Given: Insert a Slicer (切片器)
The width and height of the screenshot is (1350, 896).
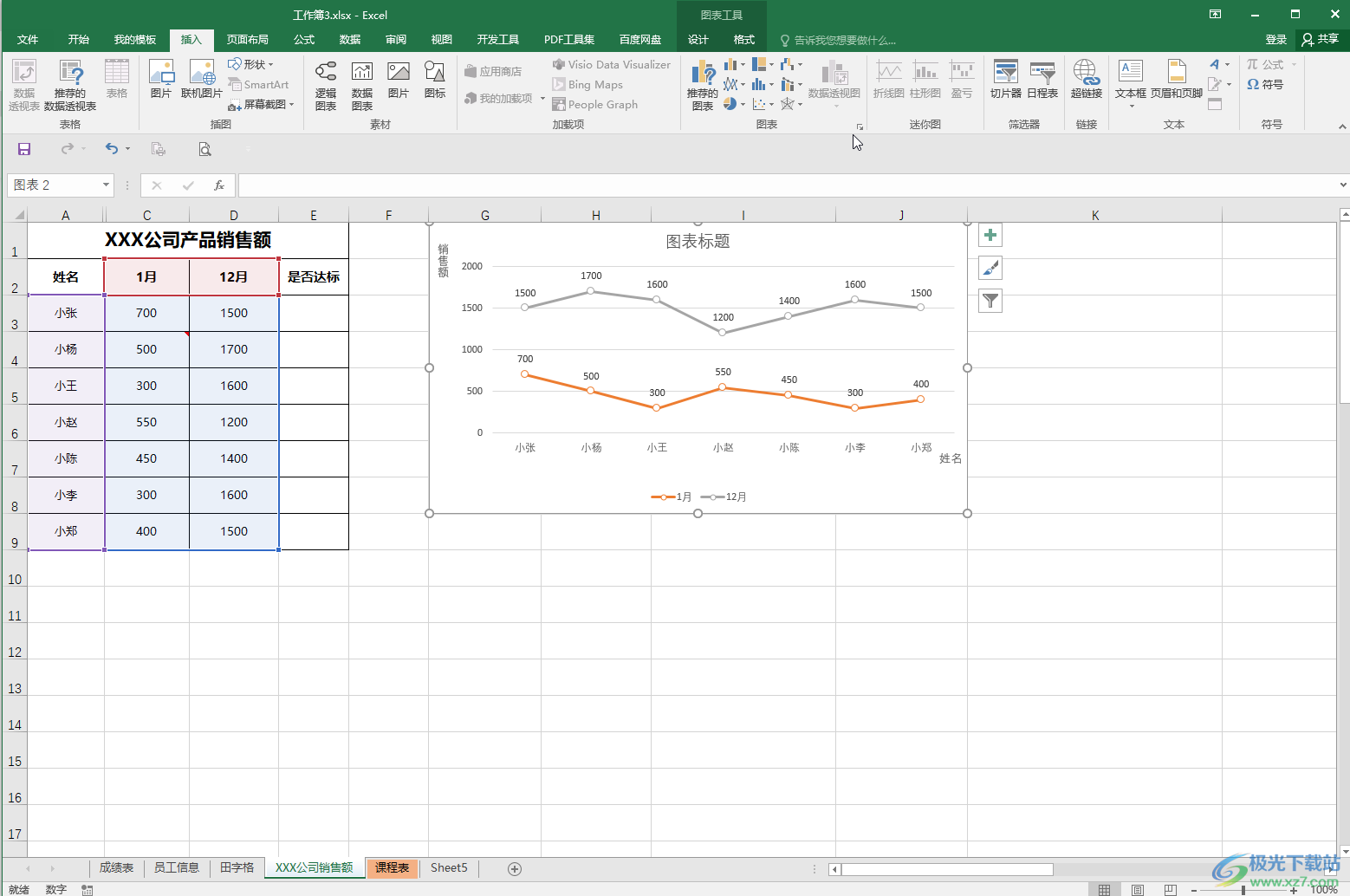Looking at the screenshot, I should 1006,80.
